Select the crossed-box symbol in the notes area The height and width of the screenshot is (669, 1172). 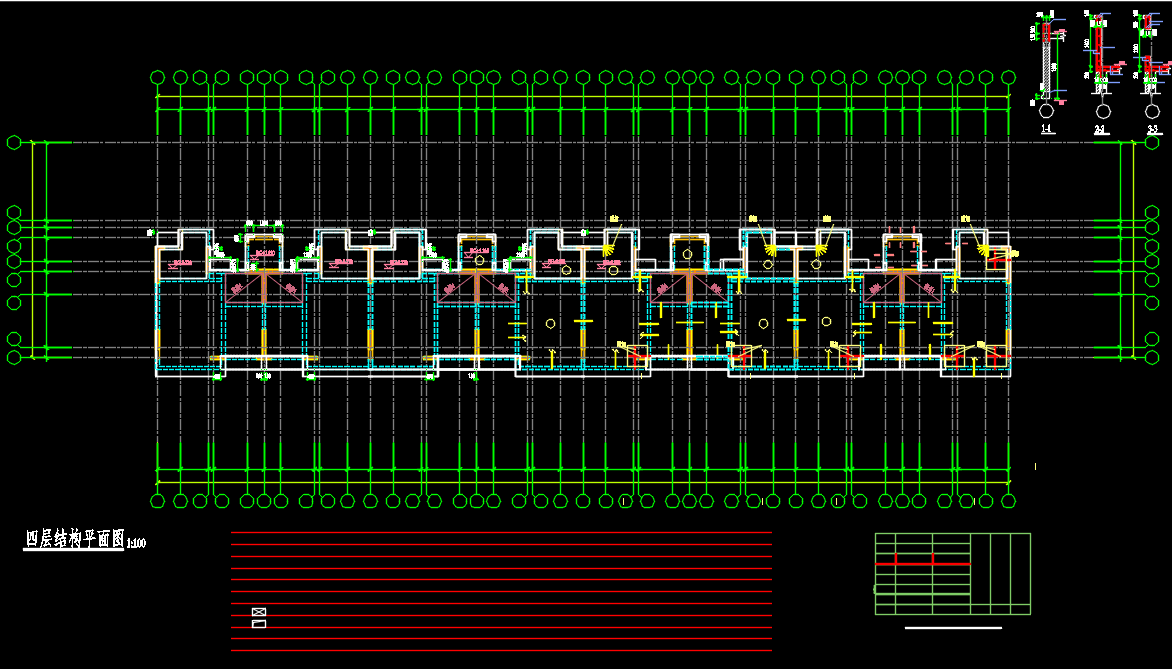click(x=259, y=612)
